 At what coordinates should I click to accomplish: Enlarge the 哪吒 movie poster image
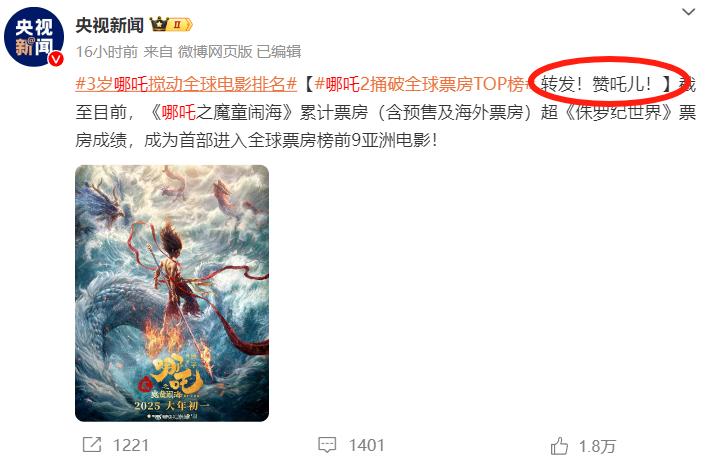tap(172, 293)
